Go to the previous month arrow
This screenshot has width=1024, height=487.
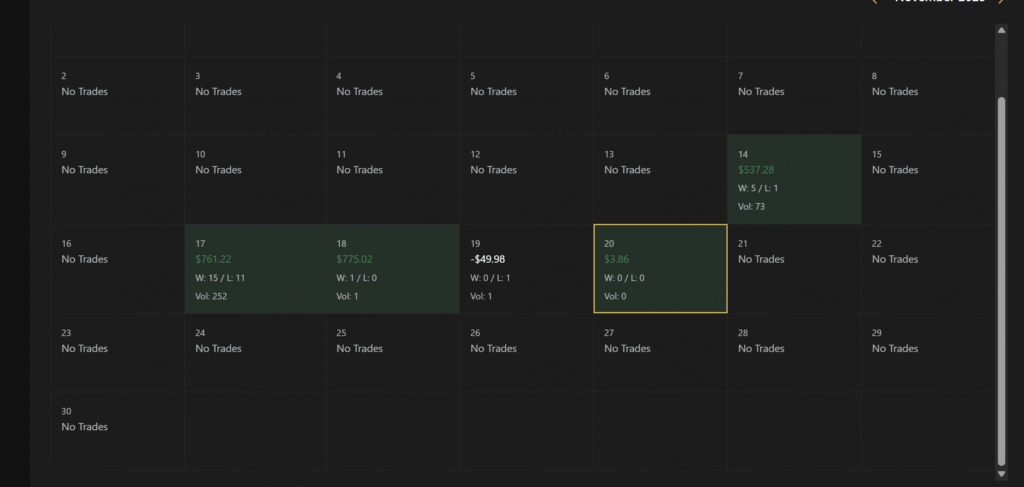tap(875, 1)
